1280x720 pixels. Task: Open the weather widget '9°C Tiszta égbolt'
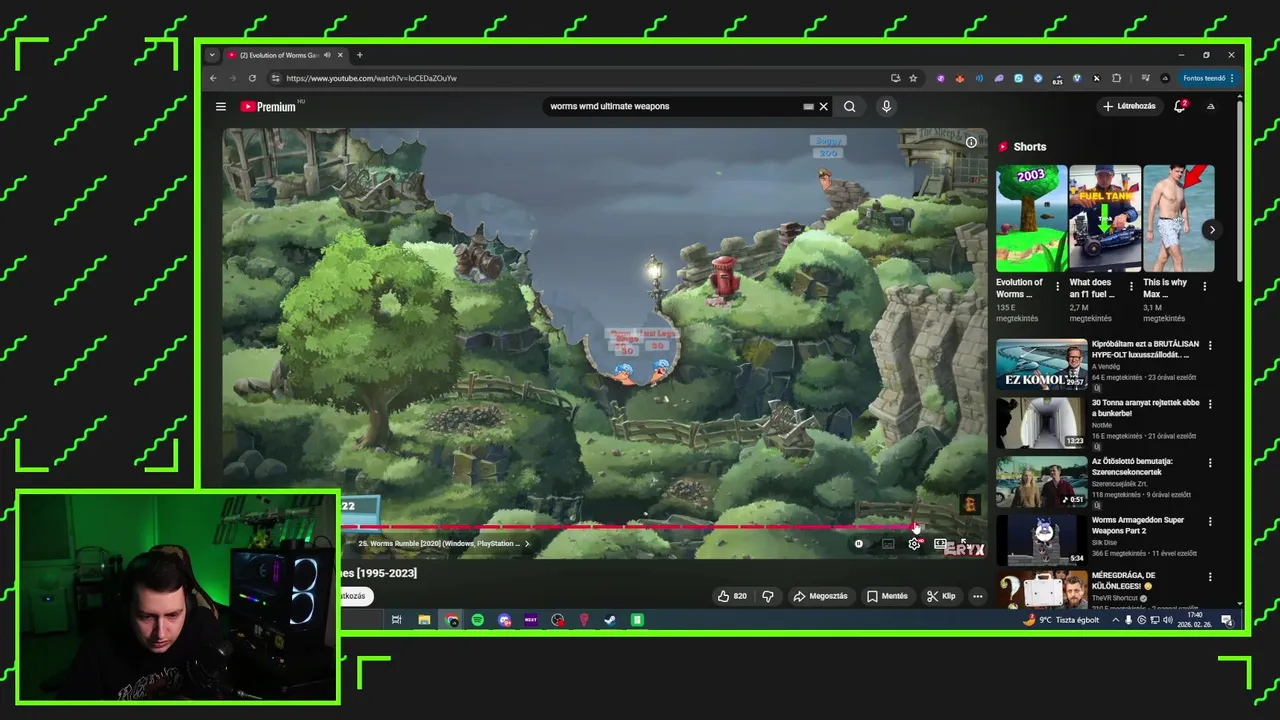pos(1062,620)
